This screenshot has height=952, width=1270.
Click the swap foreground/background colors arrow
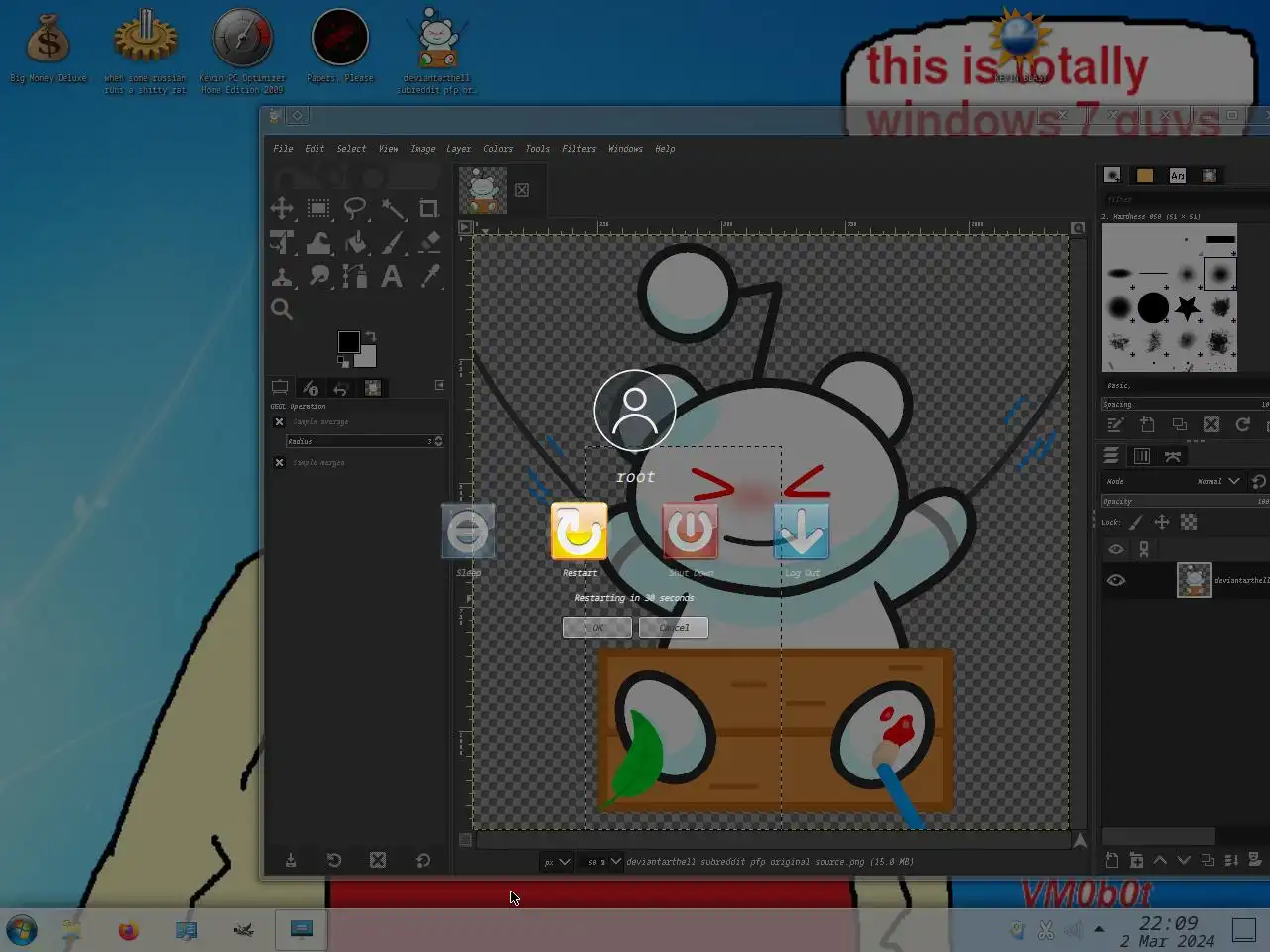[370, 336]
